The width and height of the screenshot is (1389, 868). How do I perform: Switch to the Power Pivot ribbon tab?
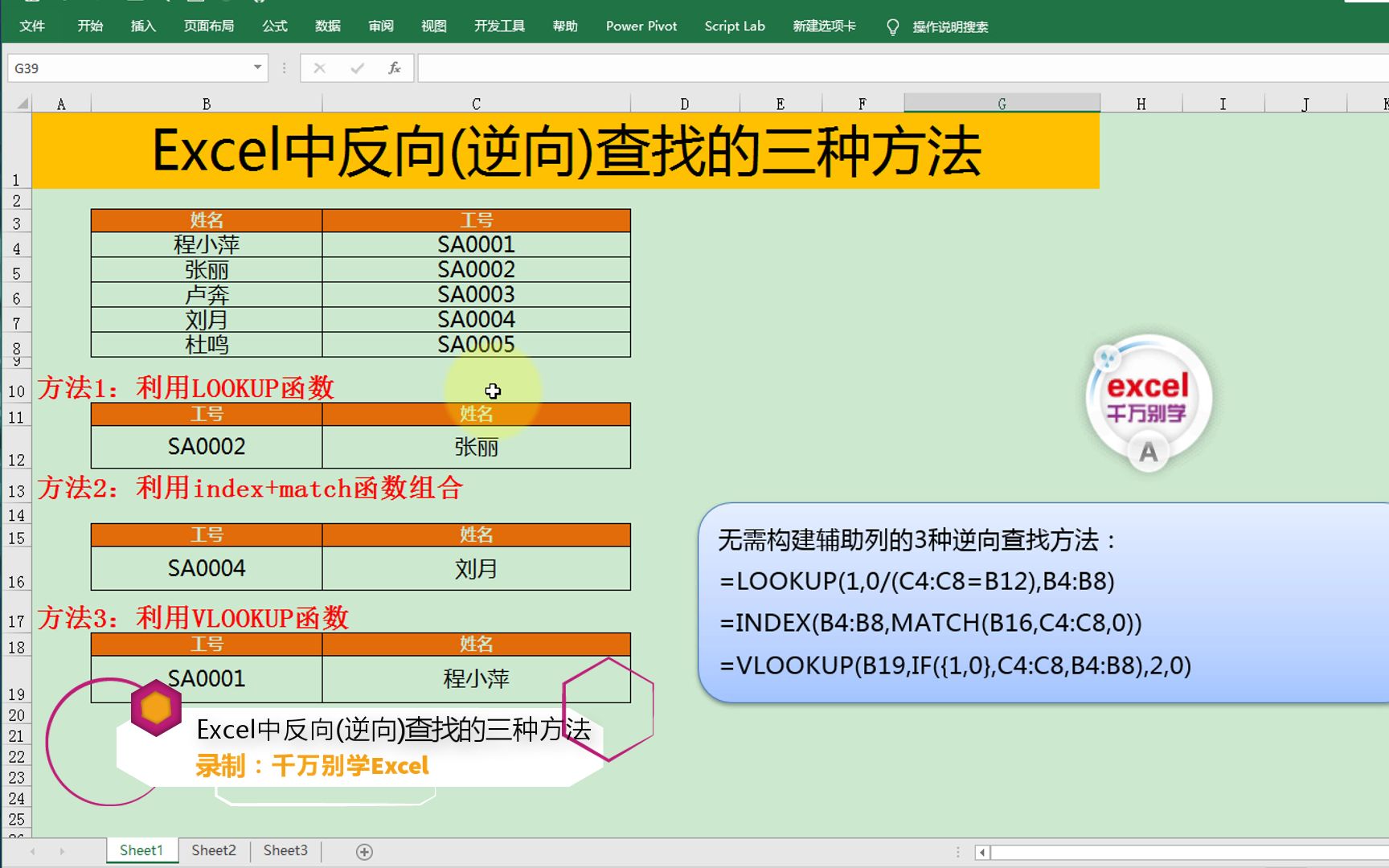click(x=641, y=26)
